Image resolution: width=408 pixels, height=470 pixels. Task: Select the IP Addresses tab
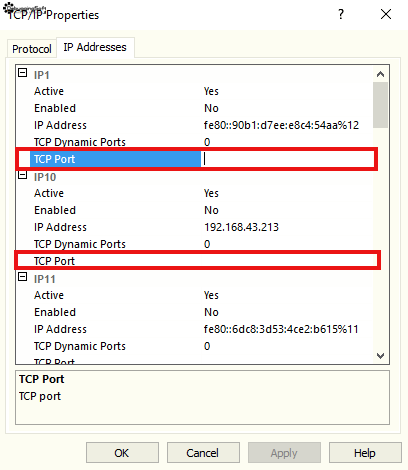95,47
